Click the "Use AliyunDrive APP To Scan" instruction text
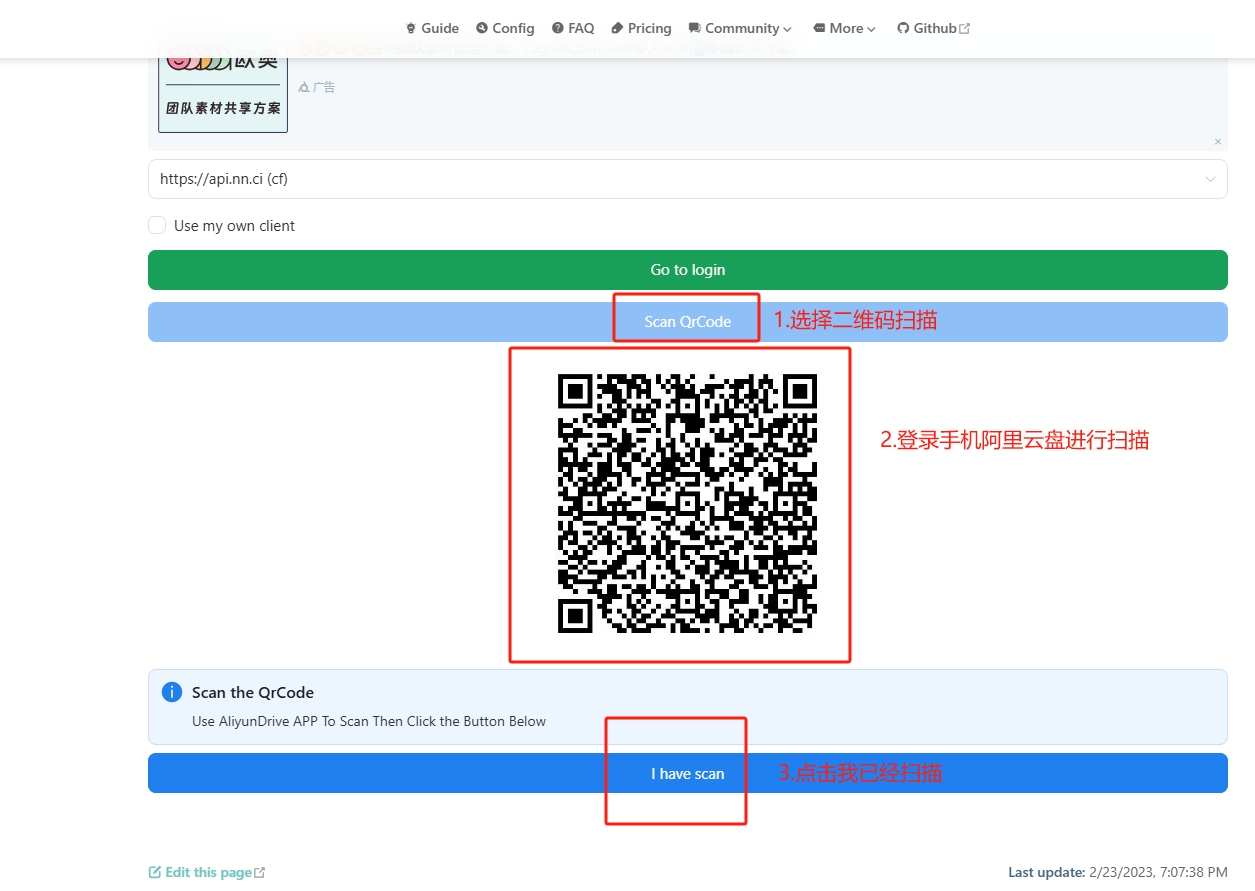The height and width of the screenshot is (891, 1255). 369,721
